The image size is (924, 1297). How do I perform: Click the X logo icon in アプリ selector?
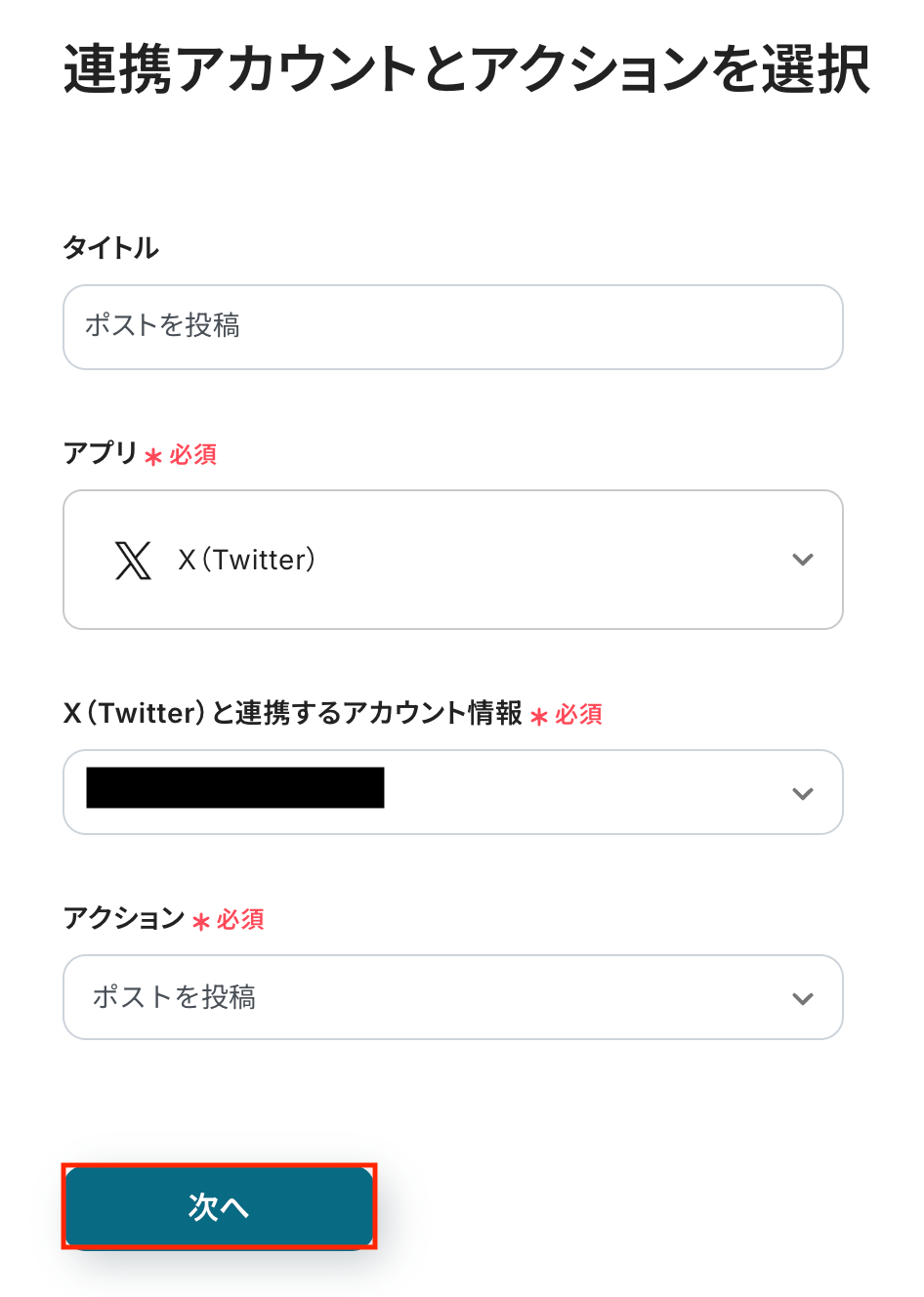(133, 561)
